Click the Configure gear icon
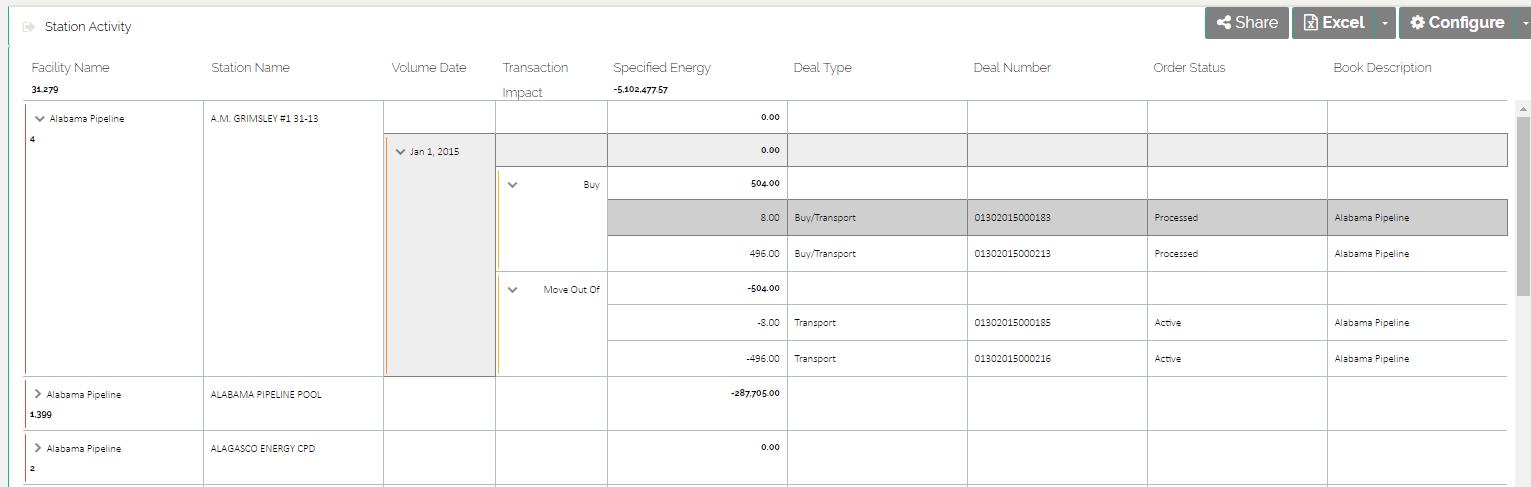The height and width of the screenshot is (487, 1531). point(1416,23)
